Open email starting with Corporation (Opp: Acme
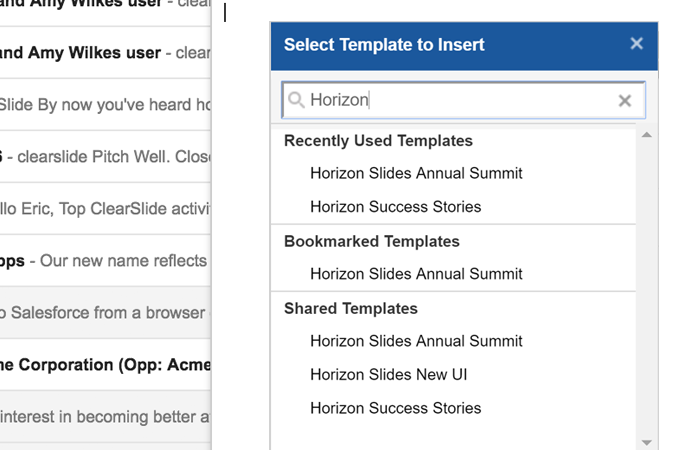Image resolution: width=700 pixels, height=450 pixels. click(105, 365)
